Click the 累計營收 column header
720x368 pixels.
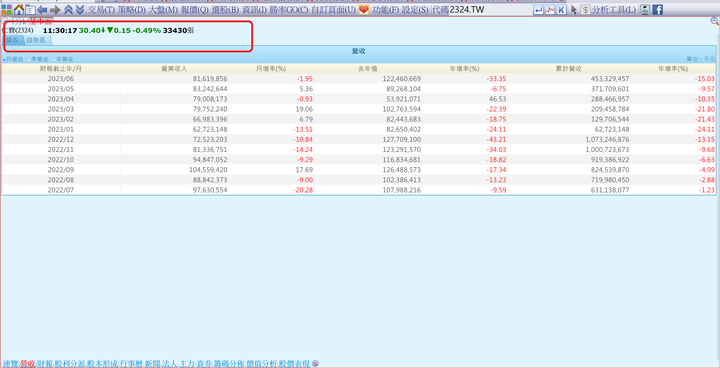568,68
